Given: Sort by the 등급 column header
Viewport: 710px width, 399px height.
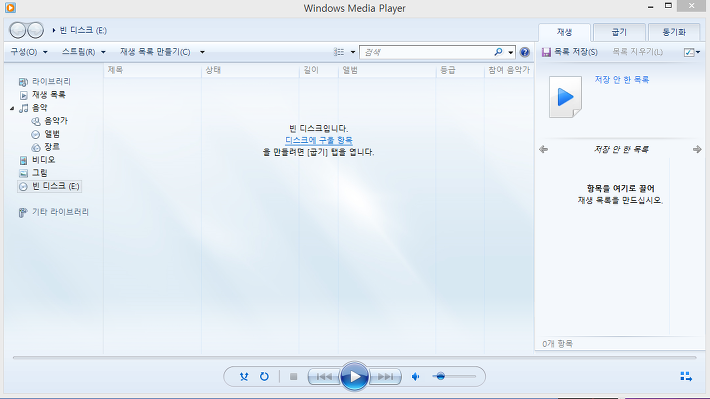Looking at the screenshot, I should 460,70.
